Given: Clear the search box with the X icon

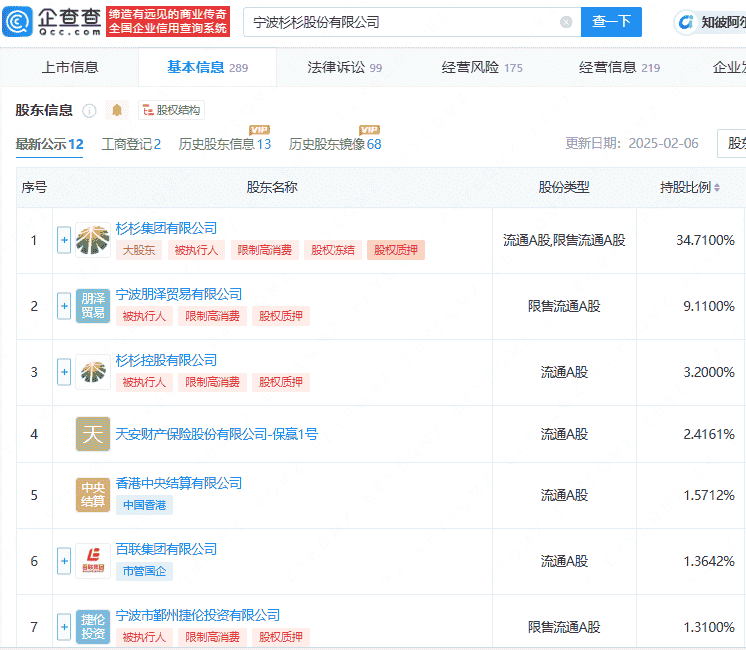Looking at the screenshot, I should pos(566,22).
